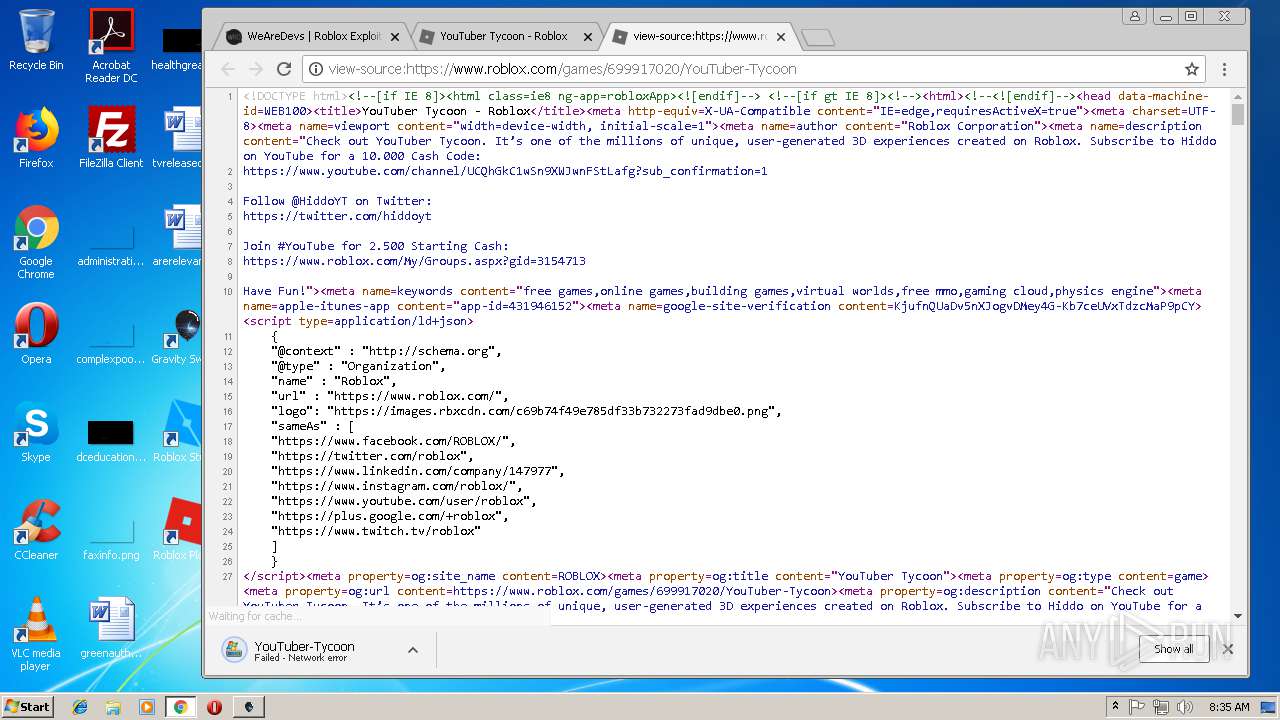This screenshot has width=1280, height=720.
Task: Launch CCleaner from the desktop
Action: (x=36, y=530)
